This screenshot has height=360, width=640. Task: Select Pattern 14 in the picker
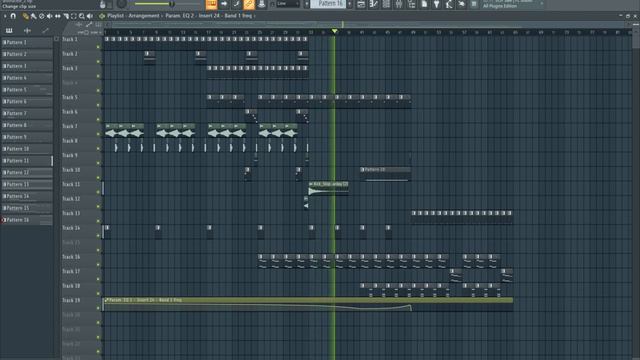tap(27, 196)
